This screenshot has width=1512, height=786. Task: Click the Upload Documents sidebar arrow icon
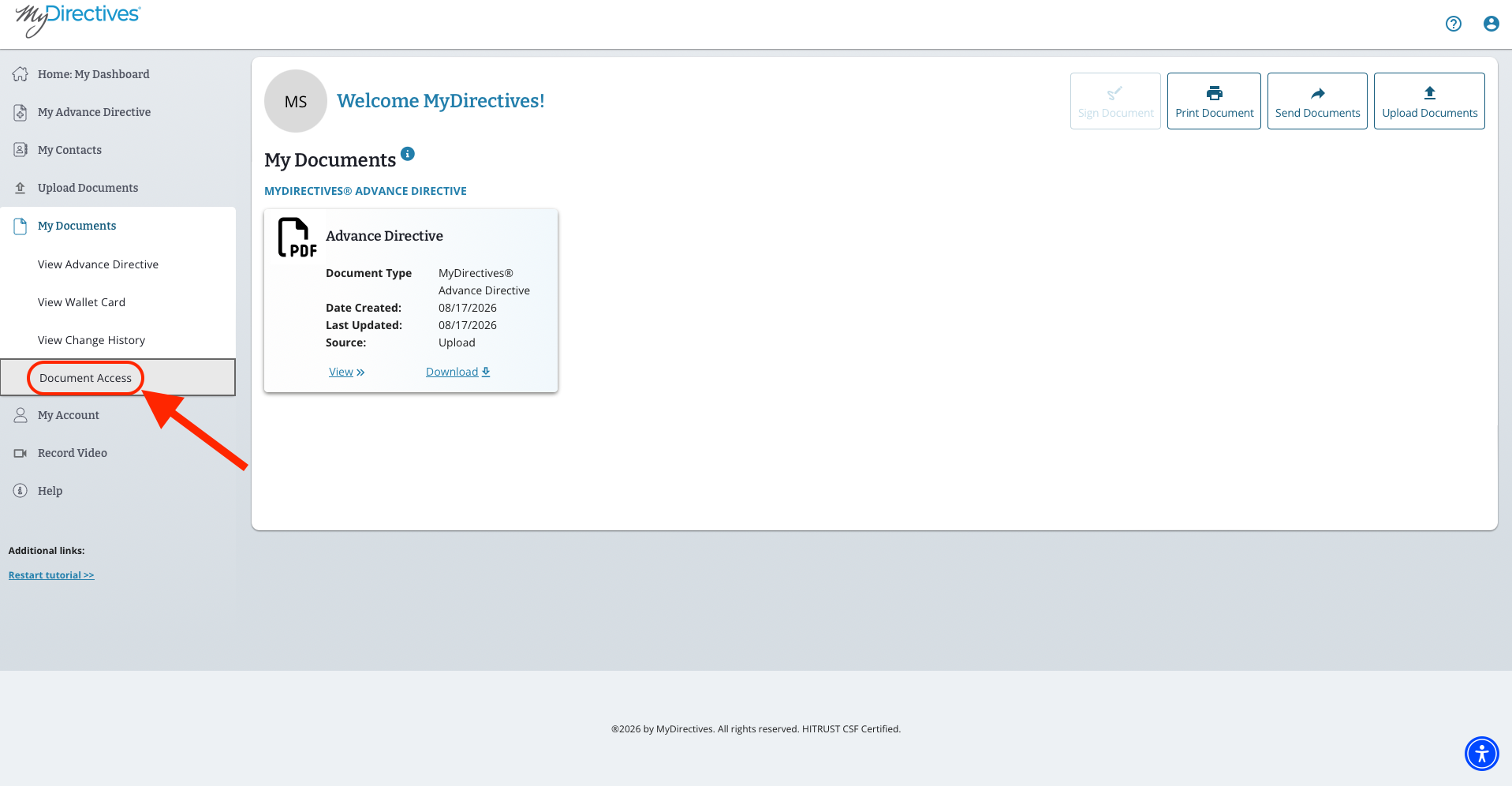21,188
